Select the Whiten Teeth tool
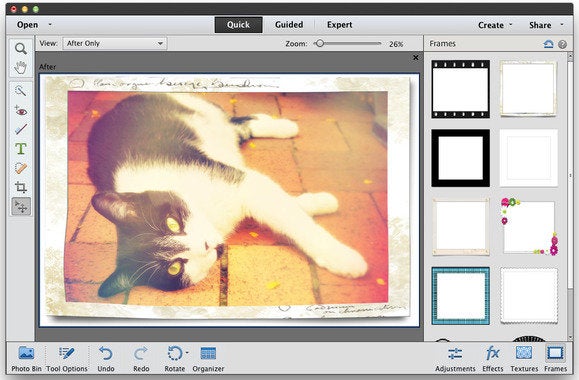The image size is (579, 380). pos(21,129)
